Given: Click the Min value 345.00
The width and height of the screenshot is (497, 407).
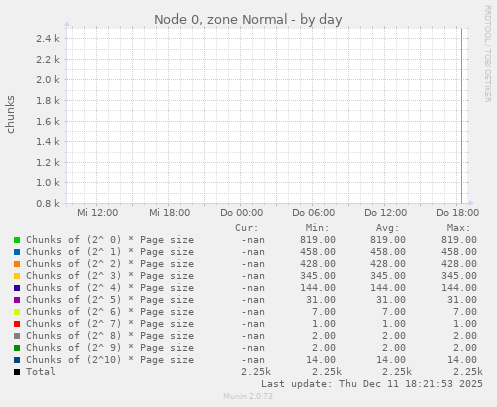Looking at the screenshot, I should click(318, 276).
